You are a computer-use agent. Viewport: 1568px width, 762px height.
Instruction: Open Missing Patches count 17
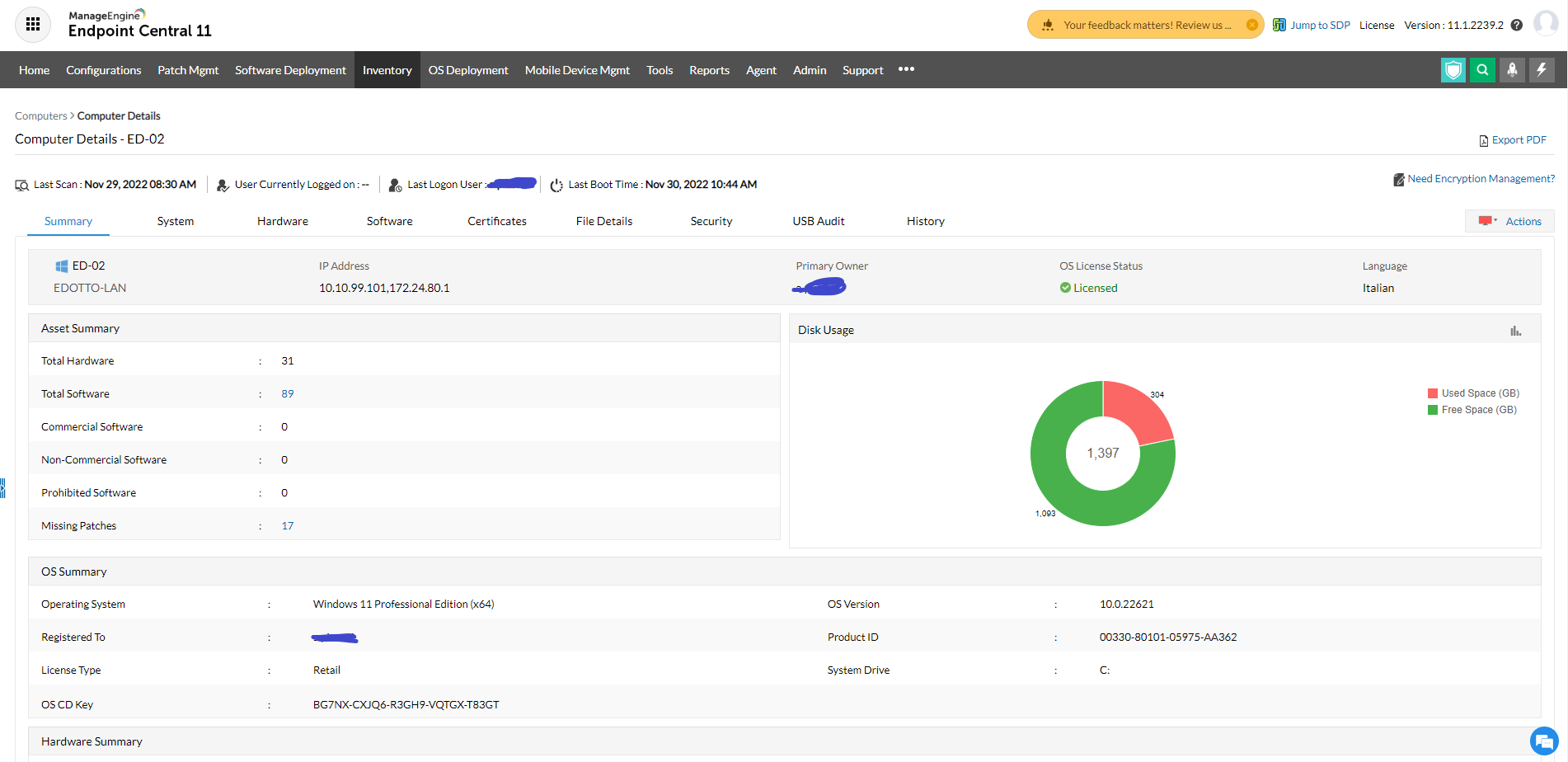(287, 526)
